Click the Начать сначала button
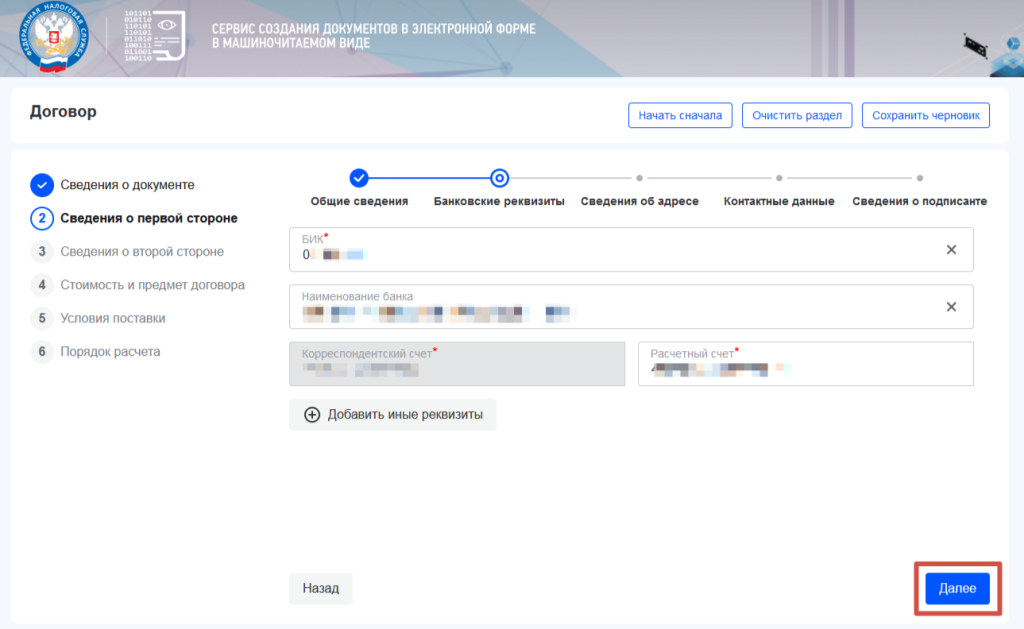The width and height of the screenshot is (1024, 629). click(x=680, y=116)
